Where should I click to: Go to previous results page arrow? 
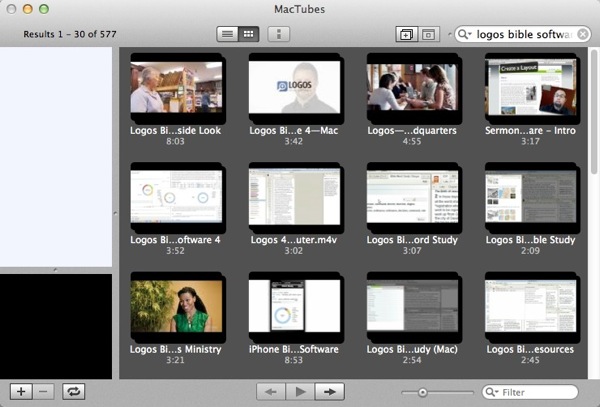click(271, 392)
